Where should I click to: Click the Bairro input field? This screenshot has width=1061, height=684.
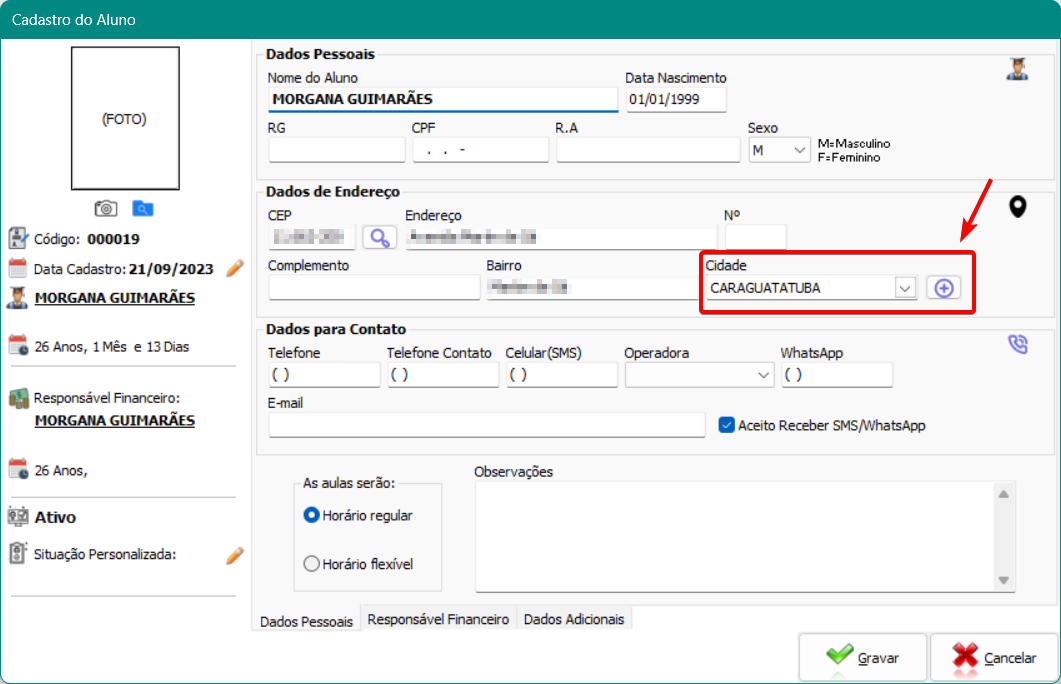[x=591, y=288]
